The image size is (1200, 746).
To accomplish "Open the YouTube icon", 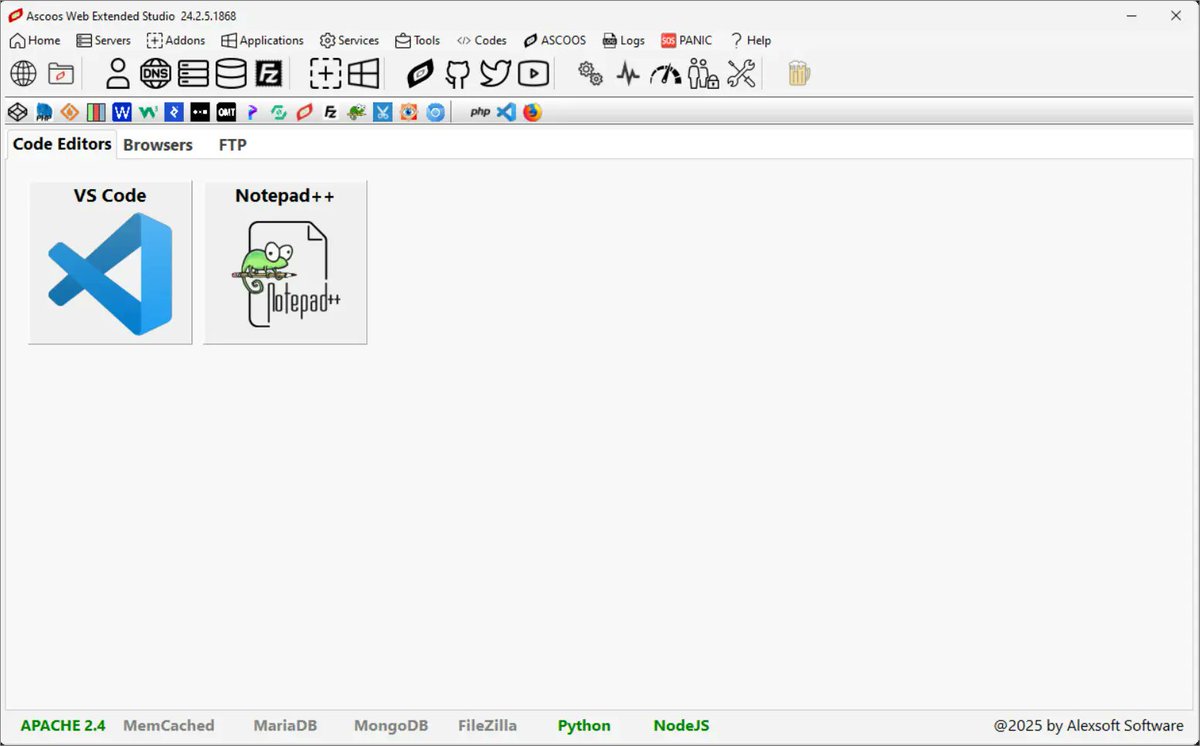I will tap(533, 73).
